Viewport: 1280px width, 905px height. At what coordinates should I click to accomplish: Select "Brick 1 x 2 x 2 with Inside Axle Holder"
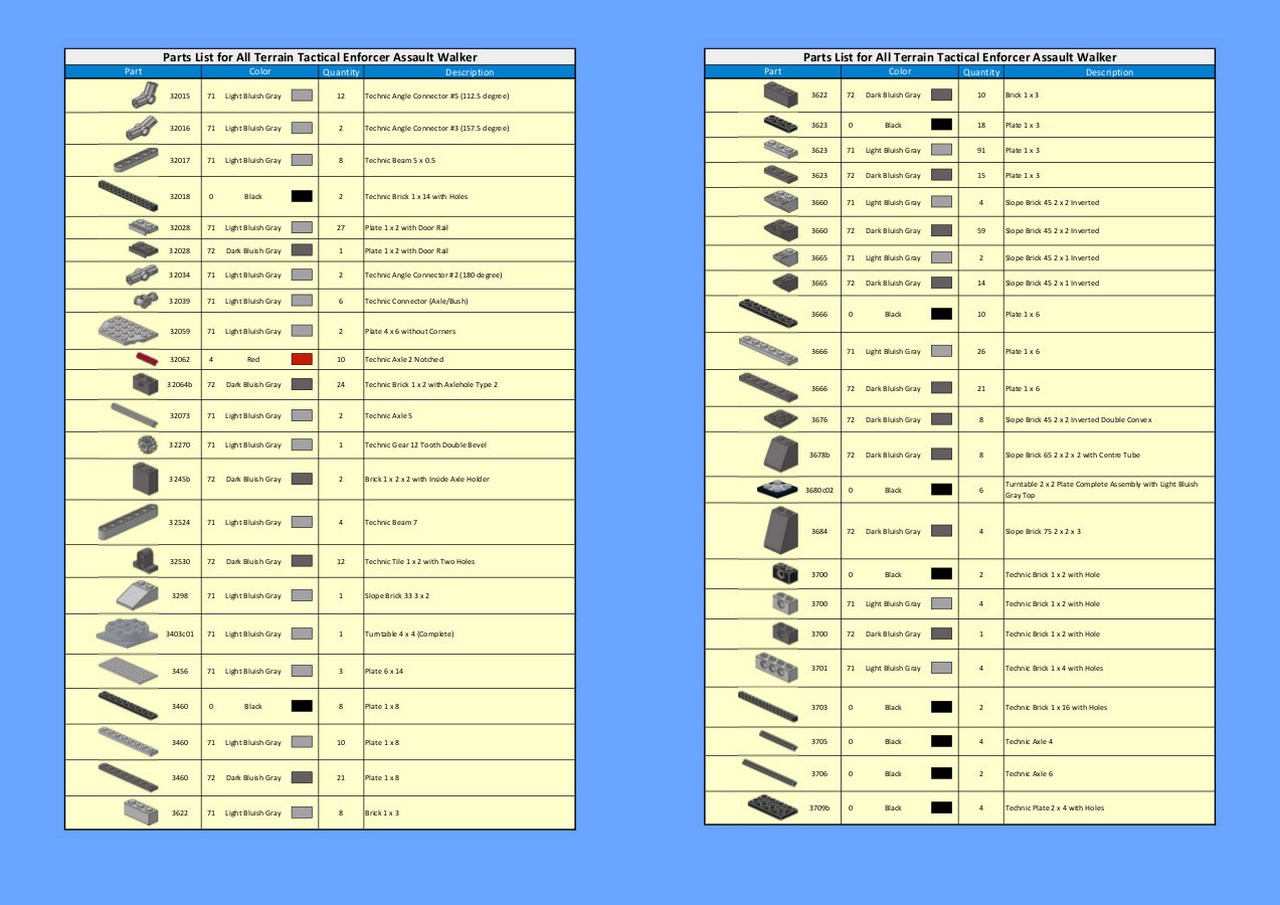[427, 479]
